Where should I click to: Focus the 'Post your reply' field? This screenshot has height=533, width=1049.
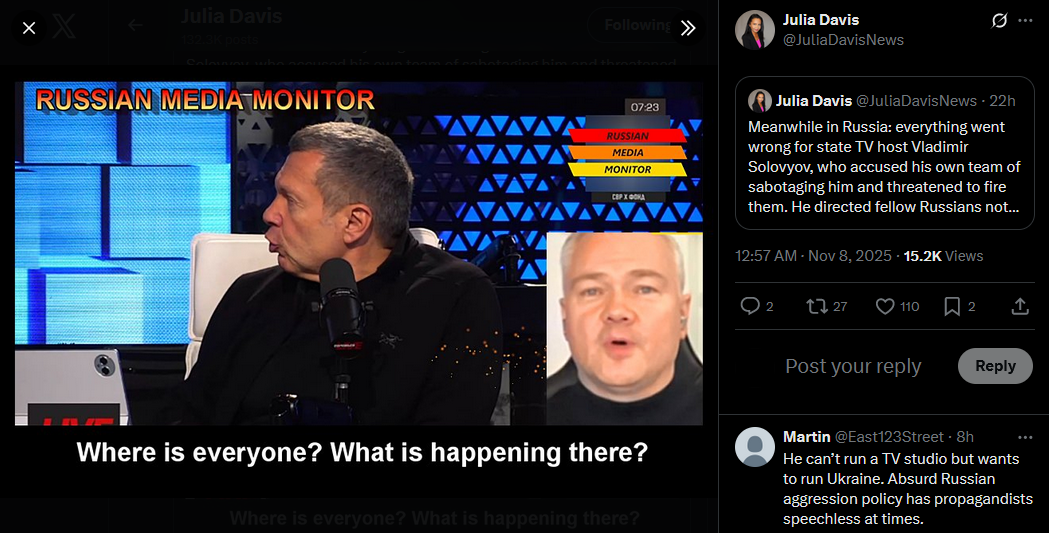(x=853, y=366)
